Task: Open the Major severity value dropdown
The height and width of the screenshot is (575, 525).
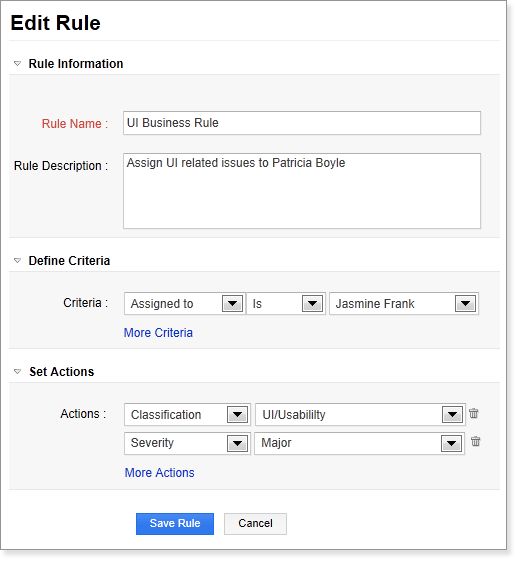Action: click(359, 443)
